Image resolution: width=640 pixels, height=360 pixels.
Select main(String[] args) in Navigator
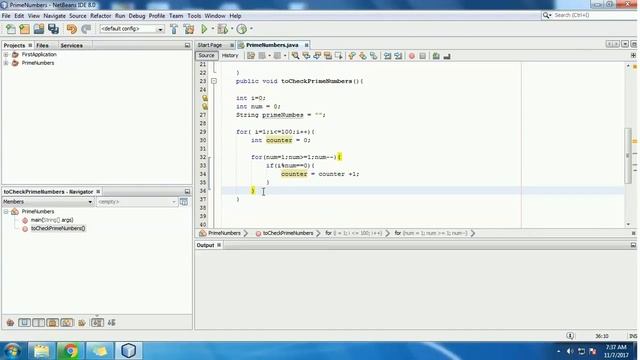point(52,220)
